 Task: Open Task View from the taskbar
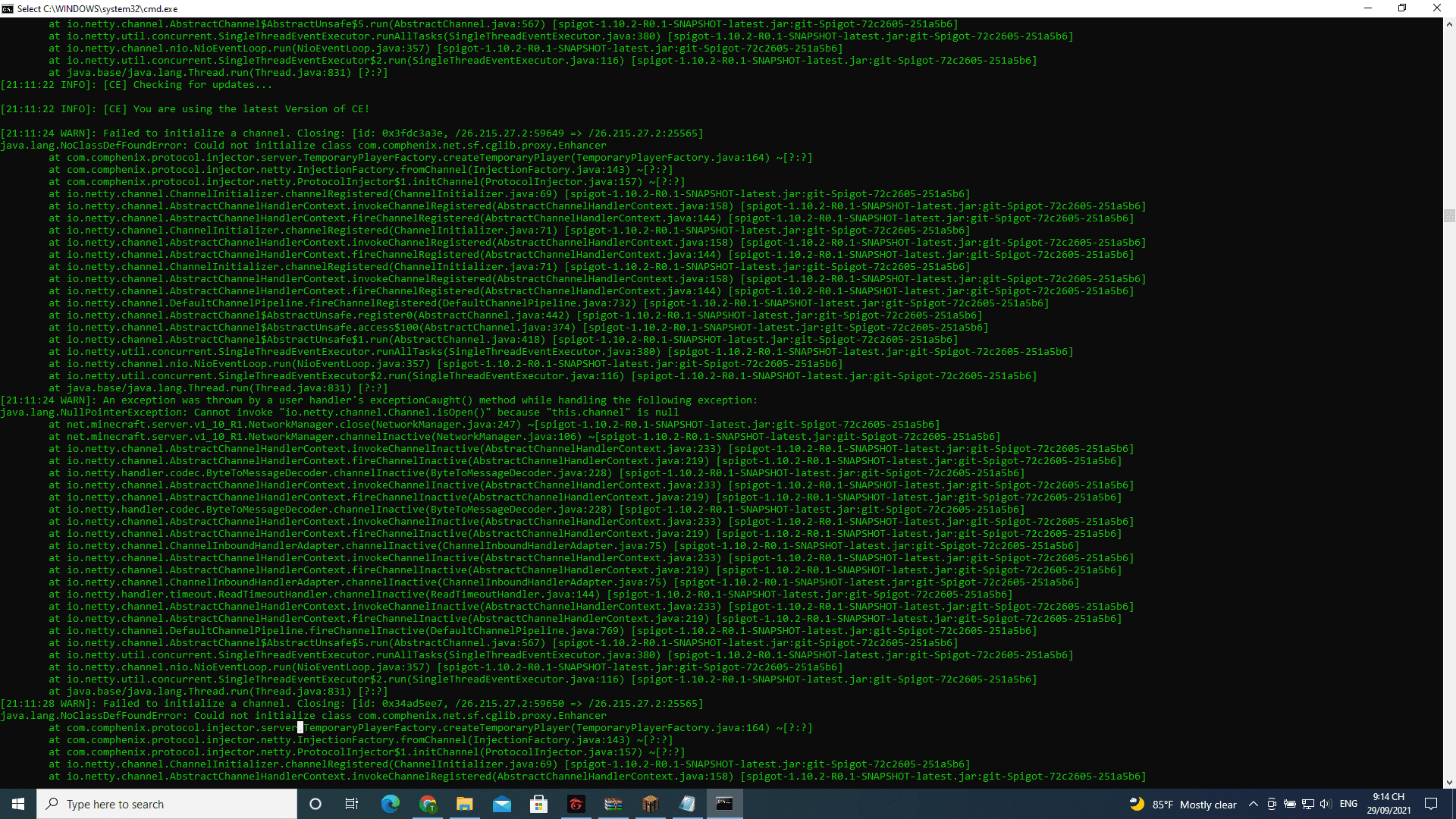pos(352,804)
